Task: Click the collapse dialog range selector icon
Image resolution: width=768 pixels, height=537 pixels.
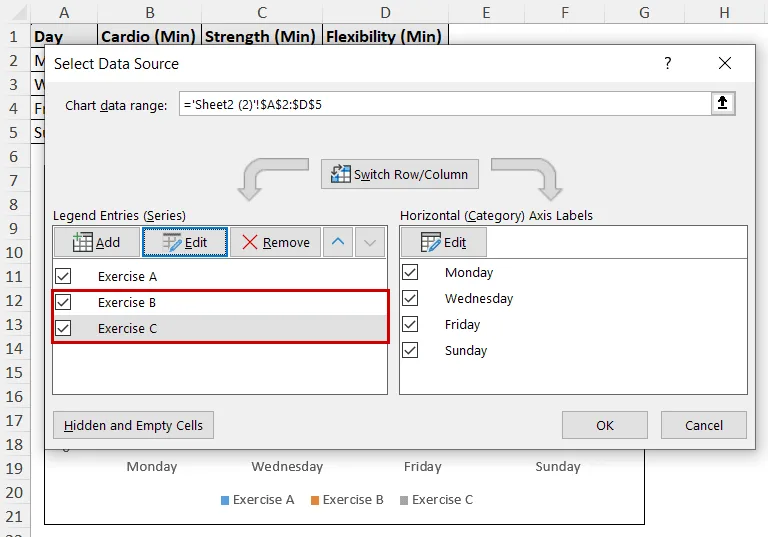Action: [x=722, y=103]
